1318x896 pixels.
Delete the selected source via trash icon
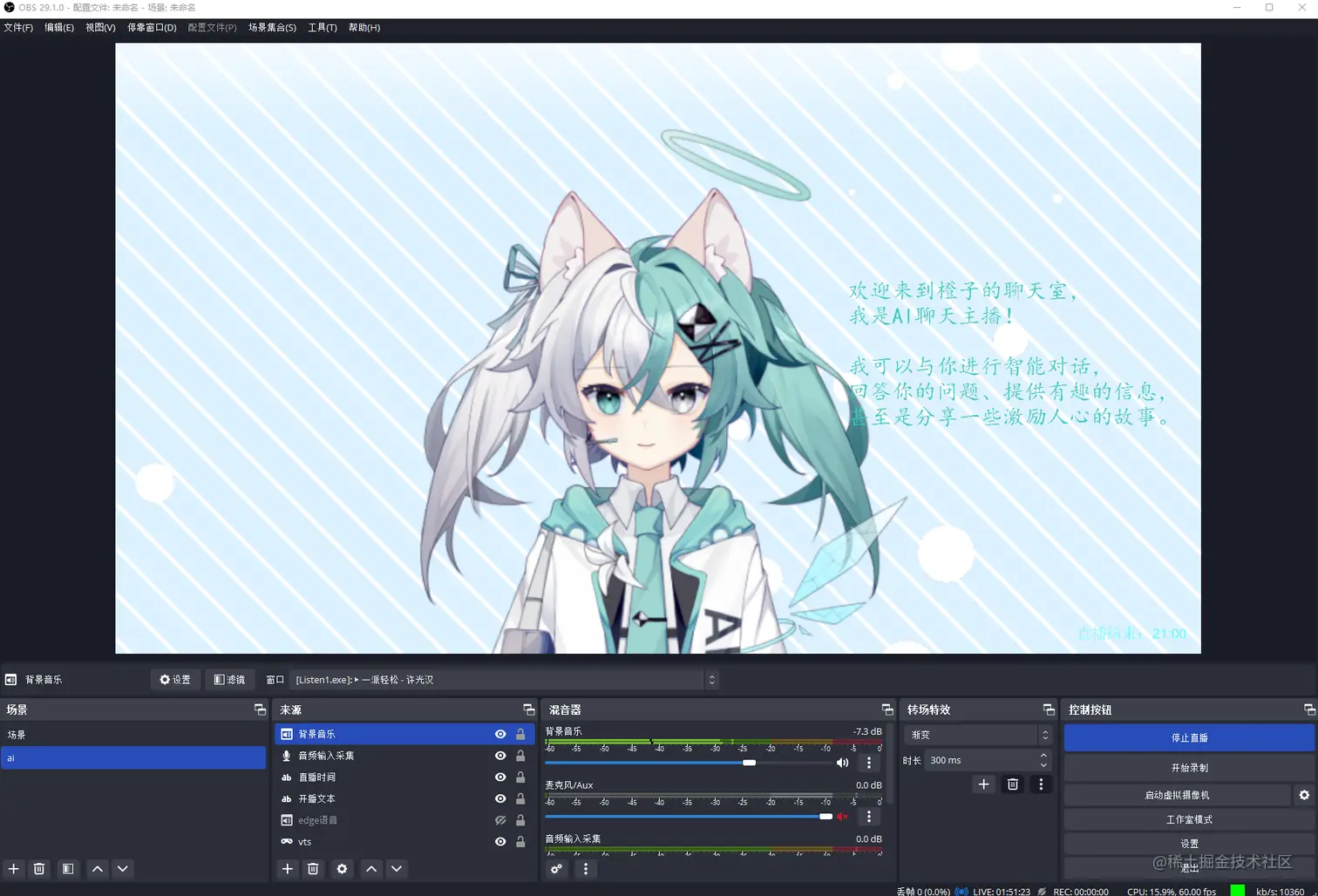(313, 869)
